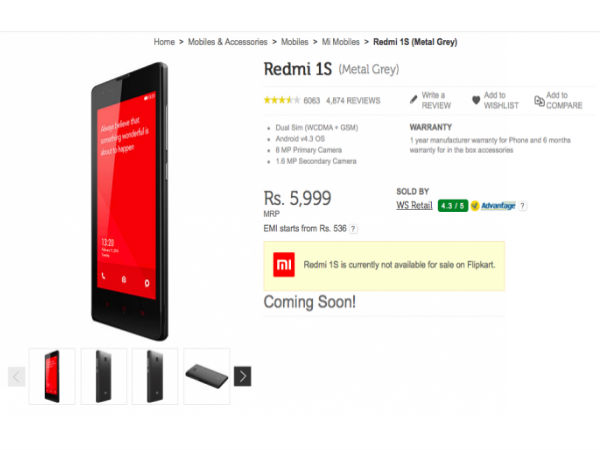
Task: Open the 4,874 Reviews link
Action: (353, 101)
